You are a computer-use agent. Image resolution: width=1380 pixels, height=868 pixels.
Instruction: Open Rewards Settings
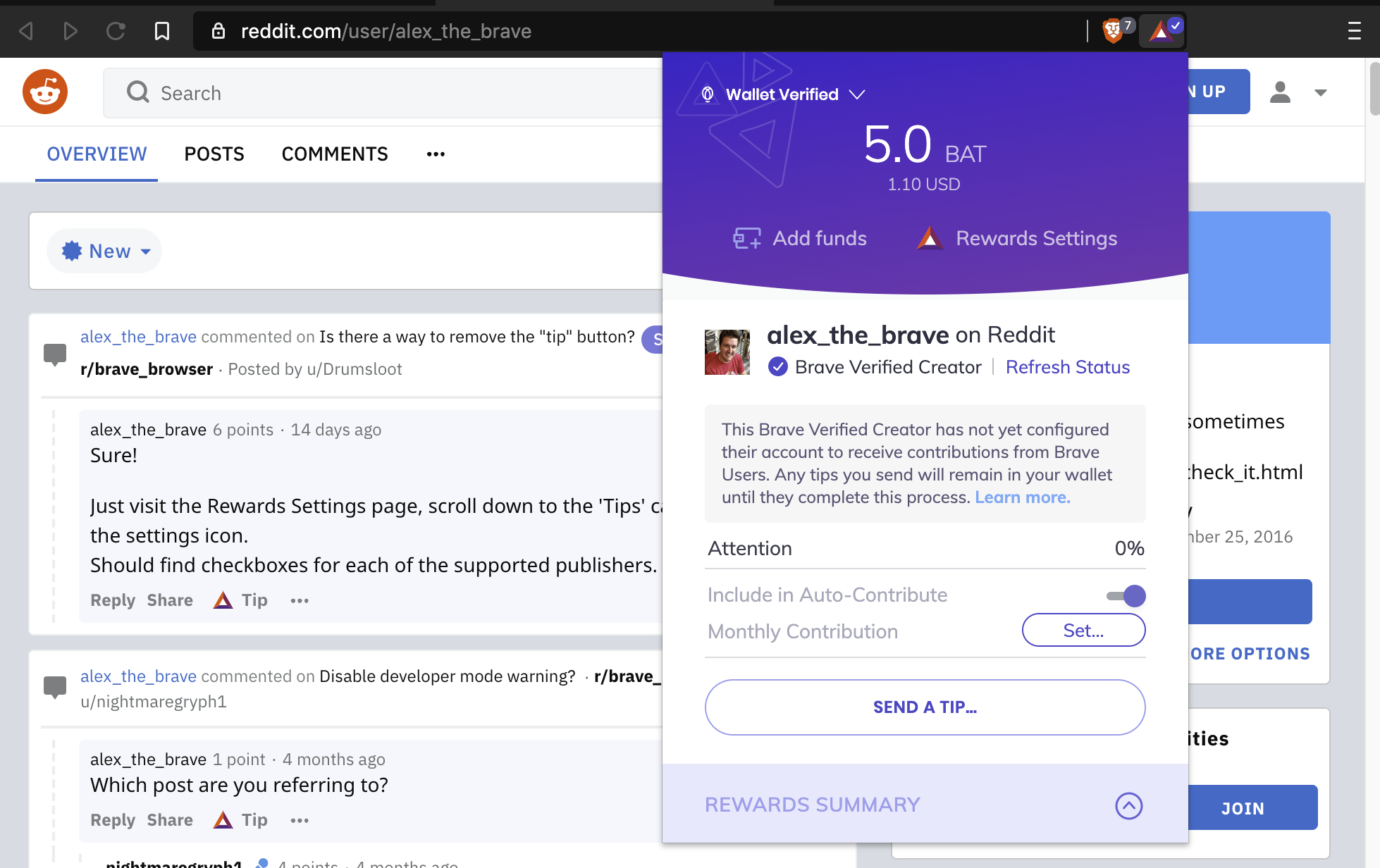(1016, 238)
